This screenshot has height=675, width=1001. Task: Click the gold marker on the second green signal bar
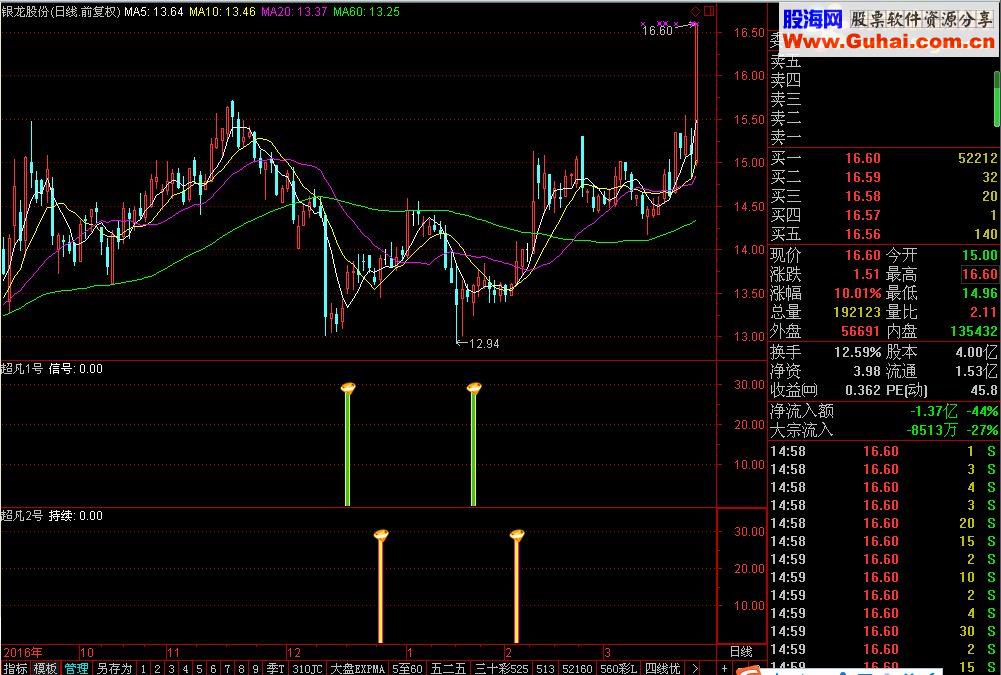pos(474,387)
